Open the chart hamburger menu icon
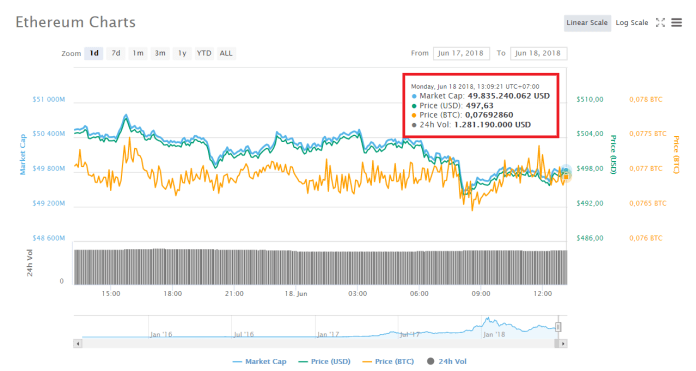 [x=676, y=23]
